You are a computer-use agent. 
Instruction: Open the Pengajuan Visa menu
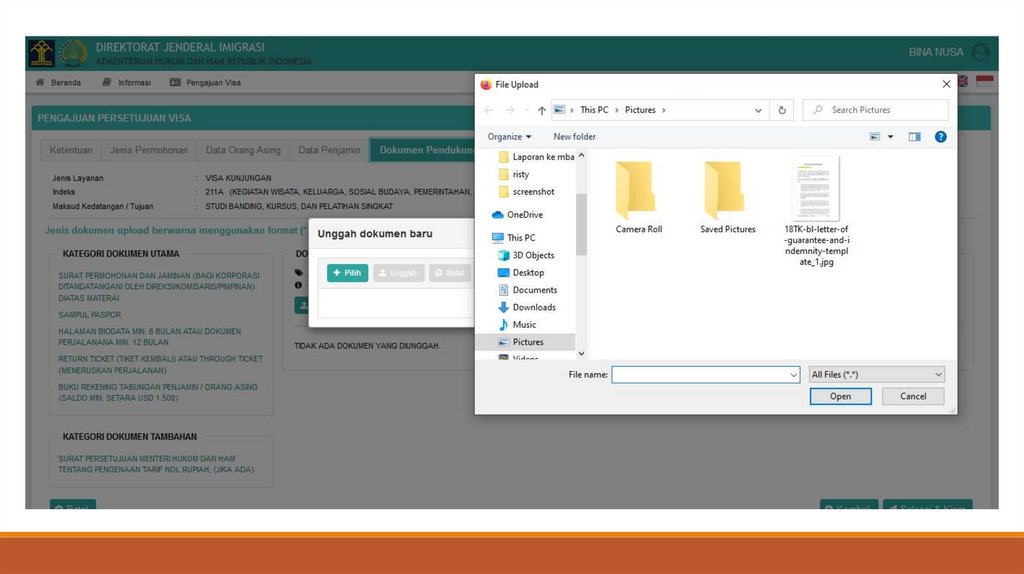coord(206,83)
